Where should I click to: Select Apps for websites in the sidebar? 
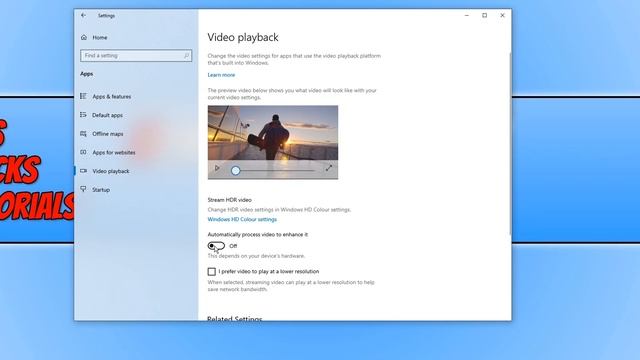[x=114, y=153]
